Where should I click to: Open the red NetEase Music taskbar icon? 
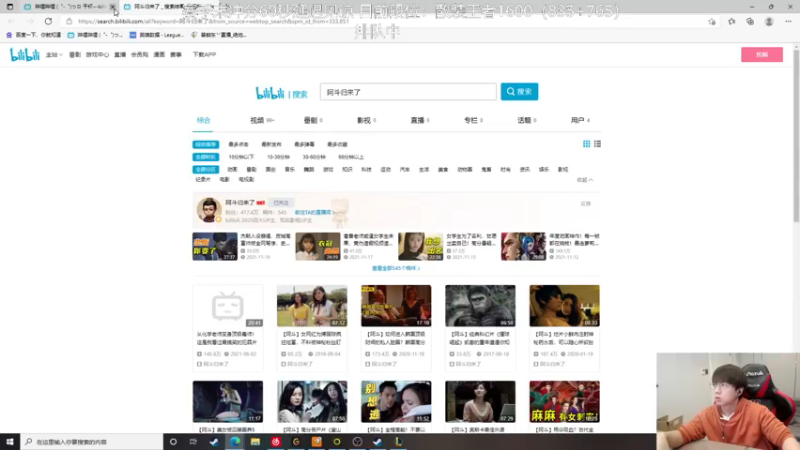coord(276,441)
